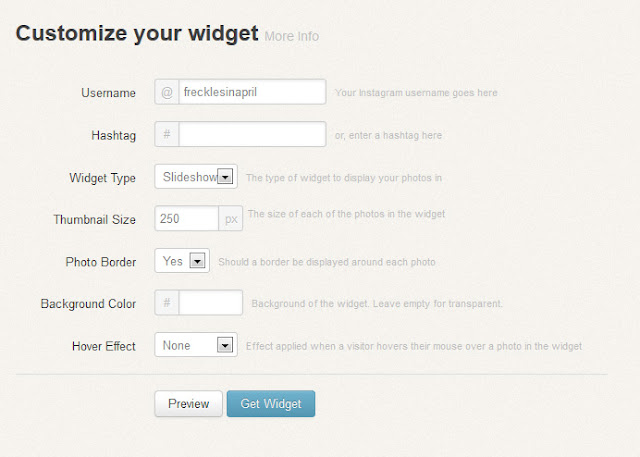The image size is (640, 457).
Task: Click the Hover Effect label
Action: click(x=104, y=346)
